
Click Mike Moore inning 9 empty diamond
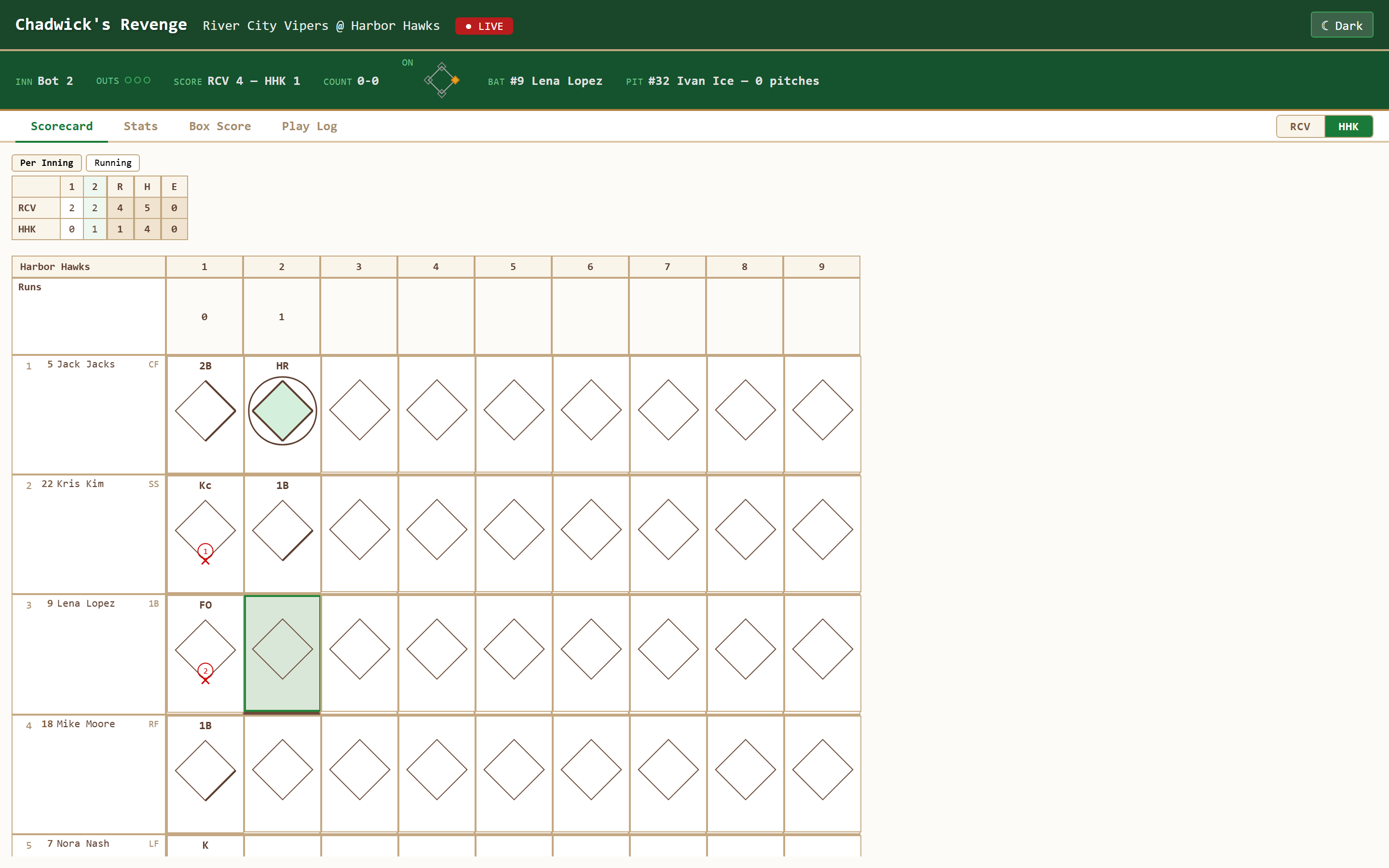pyautogui.click(x=822, y=770)
